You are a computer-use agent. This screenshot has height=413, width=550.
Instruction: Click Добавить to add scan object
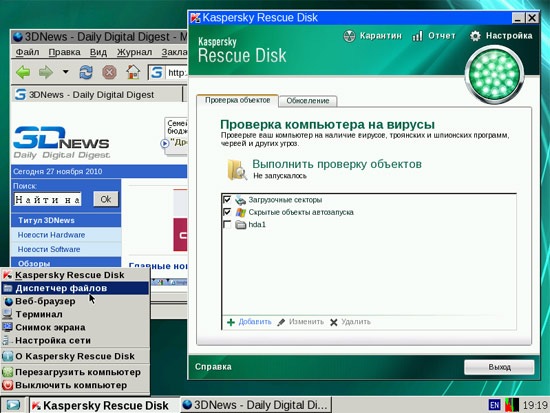click(249, 322)
